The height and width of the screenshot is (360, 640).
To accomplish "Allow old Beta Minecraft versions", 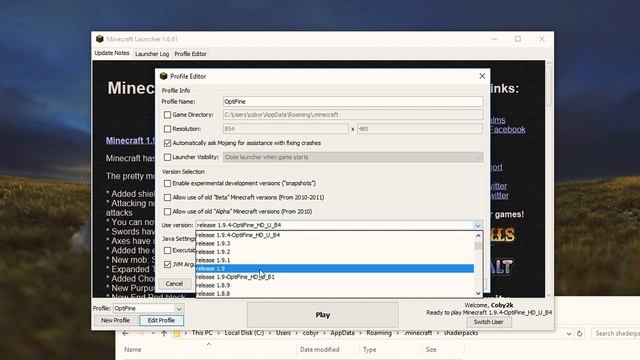I will click(x=167, y=198).
